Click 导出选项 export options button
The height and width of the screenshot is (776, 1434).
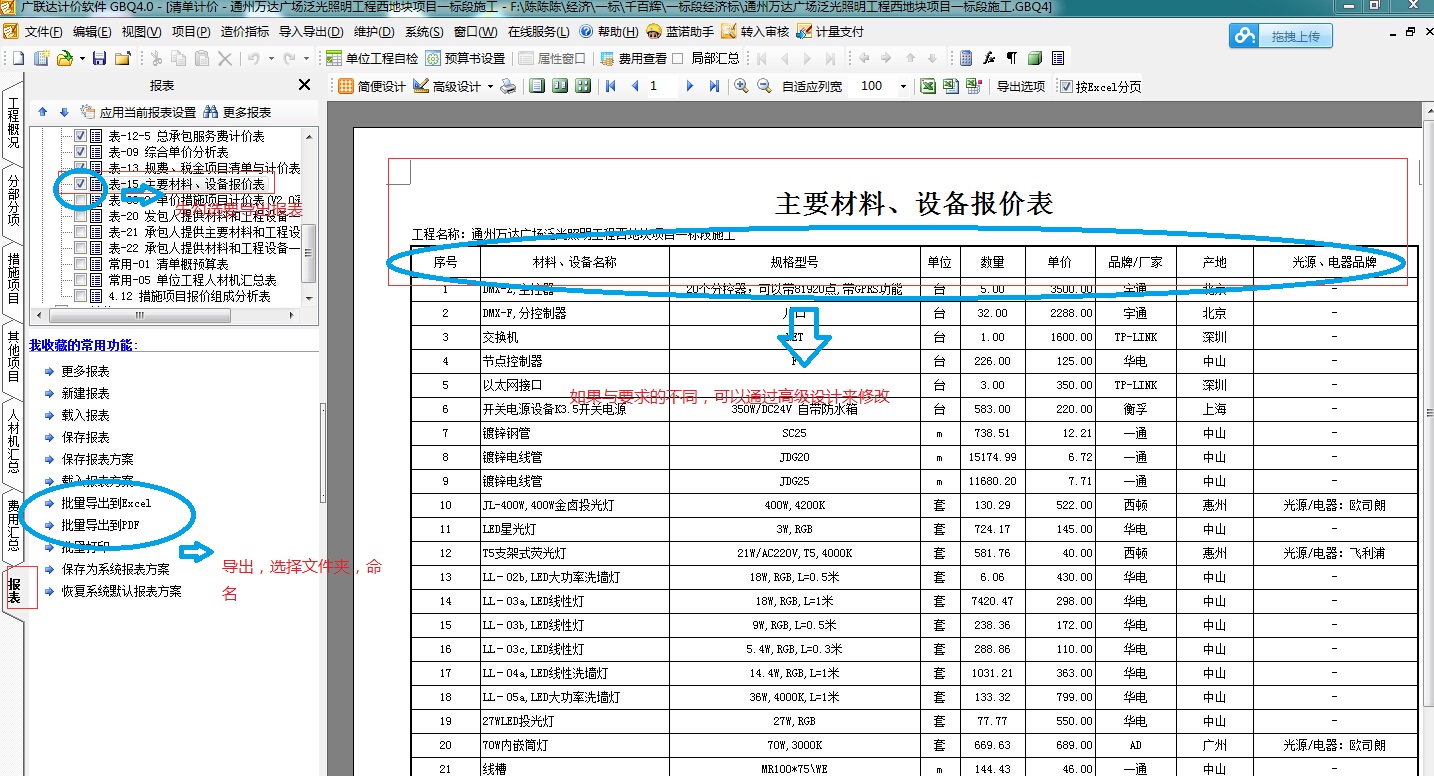(x=1020, y=86)
